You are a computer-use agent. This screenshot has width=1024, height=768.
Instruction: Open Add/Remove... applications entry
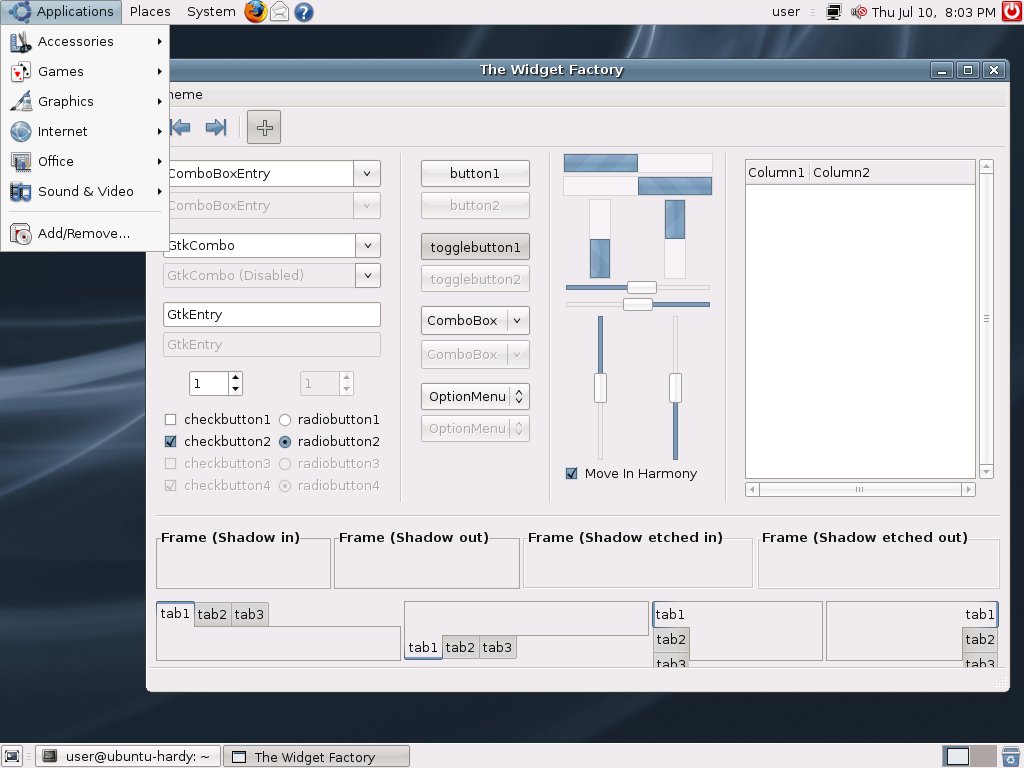84,233
